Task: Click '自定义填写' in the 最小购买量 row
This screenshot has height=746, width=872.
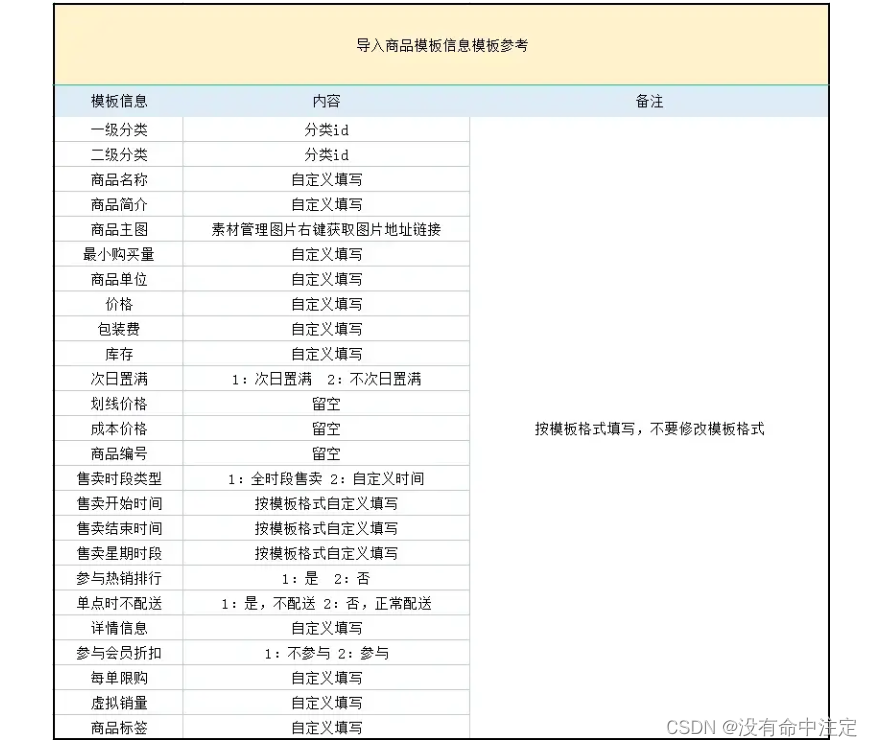Action: (326, 254)
